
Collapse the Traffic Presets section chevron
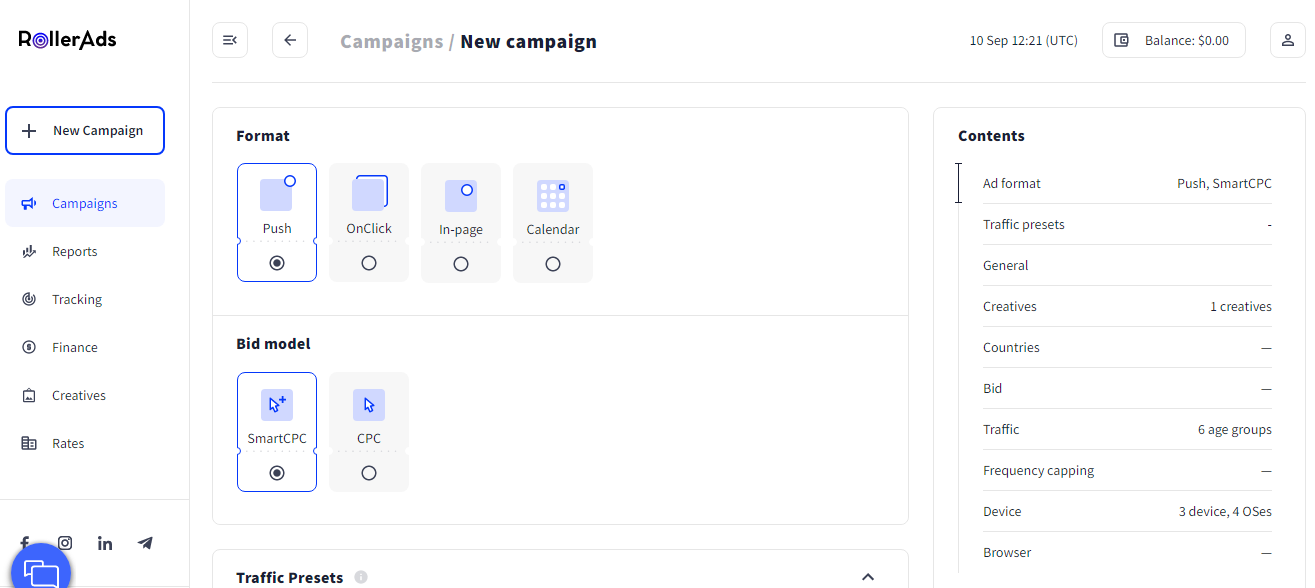pos(868,577)
